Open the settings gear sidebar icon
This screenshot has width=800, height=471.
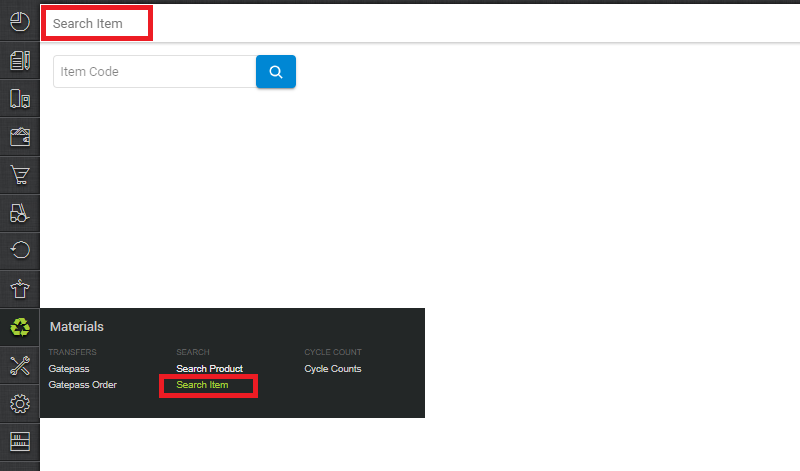point(20,404)
